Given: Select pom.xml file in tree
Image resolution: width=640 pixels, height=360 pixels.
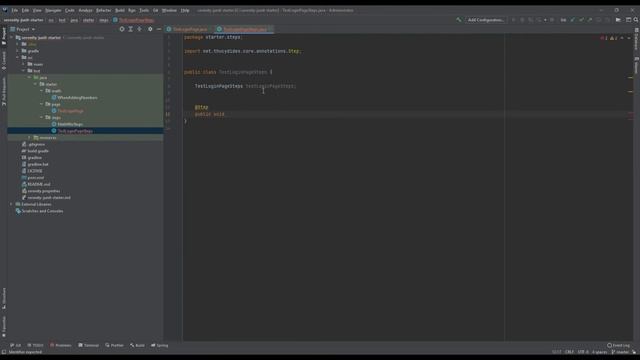Looking at the screenshot, I should [x=33, y=178].
